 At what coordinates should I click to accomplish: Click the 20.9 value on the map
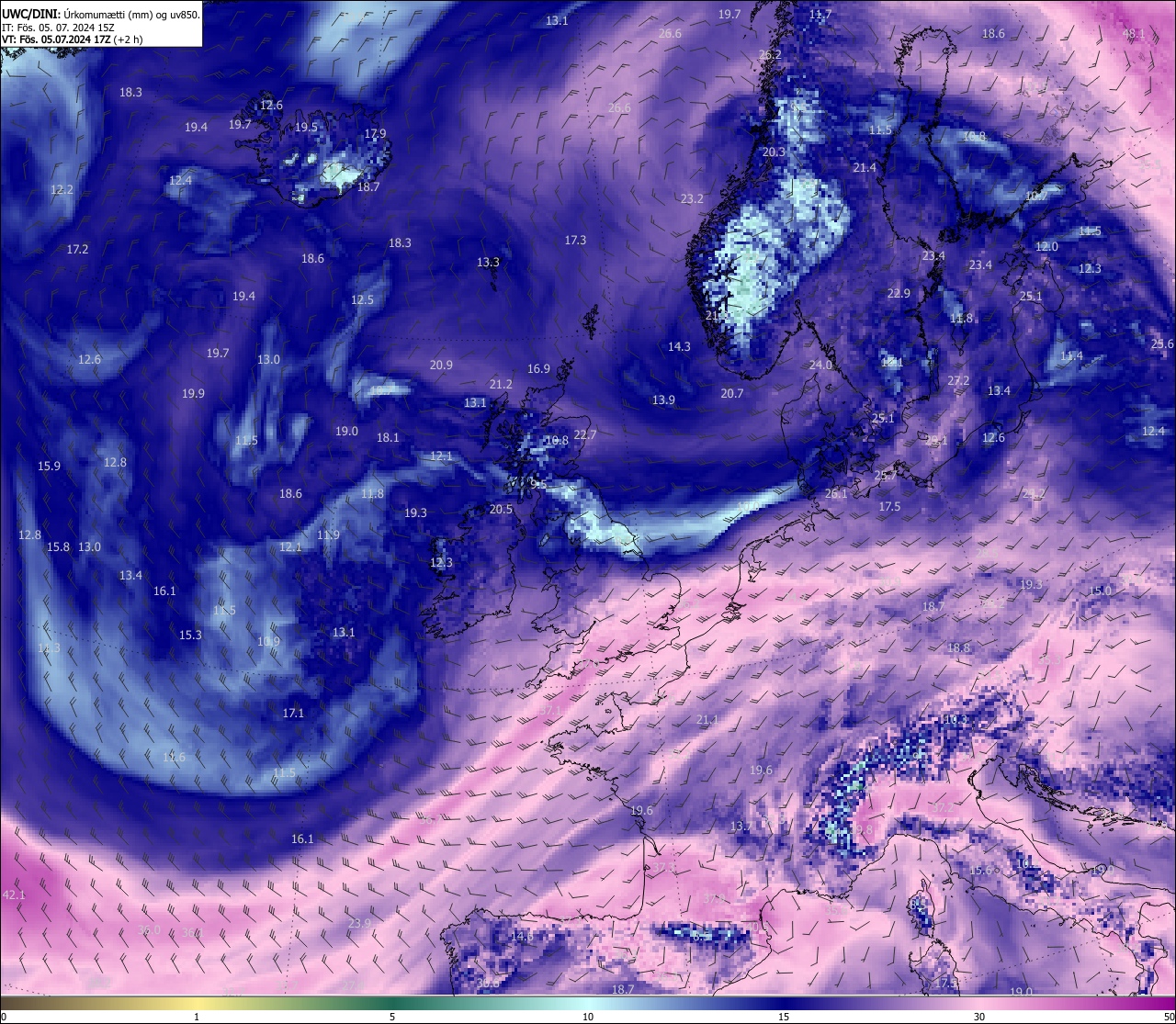pos(441,365)
